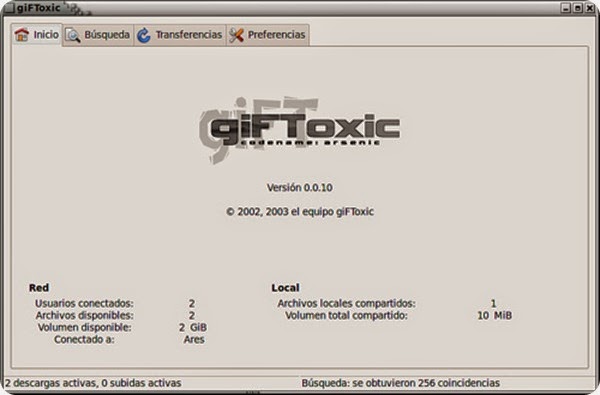Click the blue arrow Transferencias icon

144,35
